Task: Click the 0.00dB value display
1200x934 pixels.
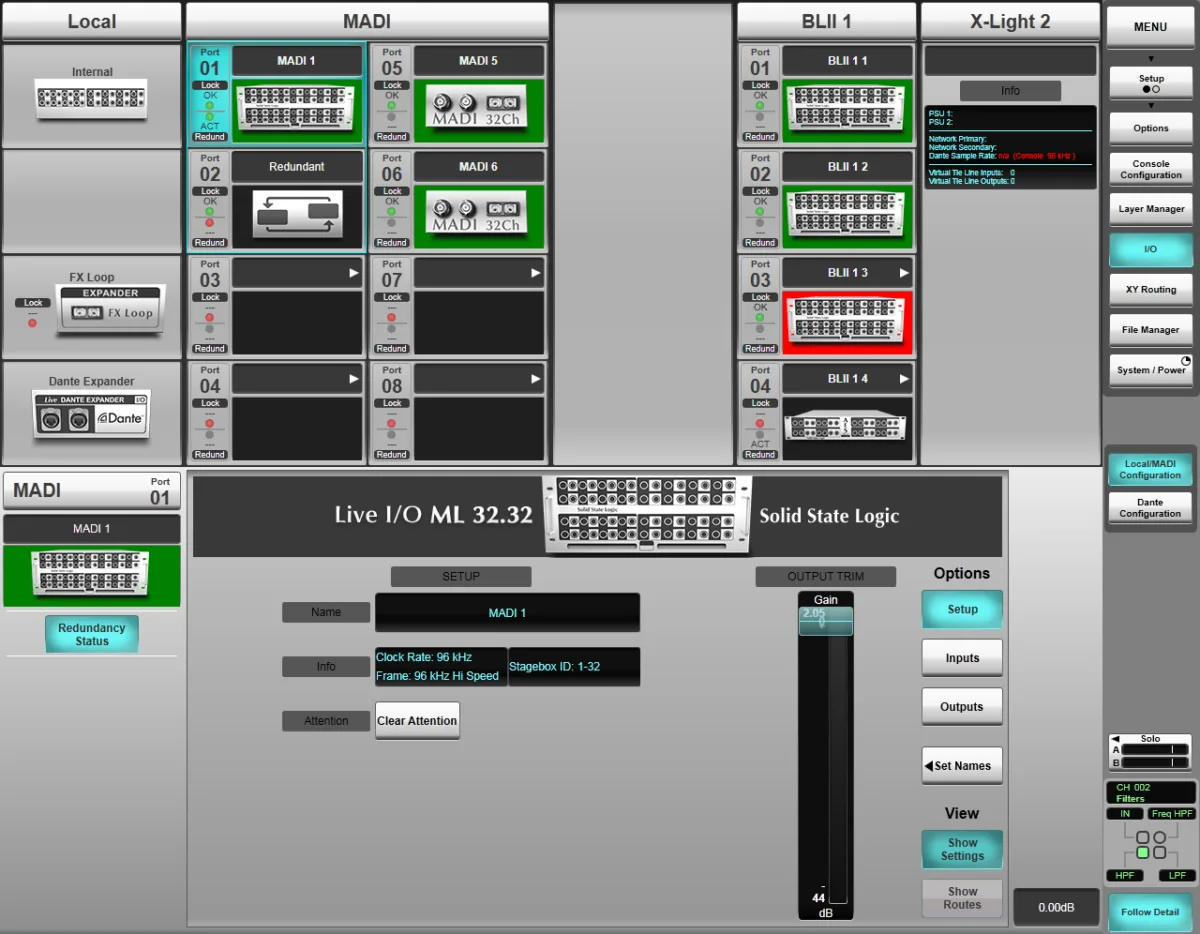Action: [1055, 907]
